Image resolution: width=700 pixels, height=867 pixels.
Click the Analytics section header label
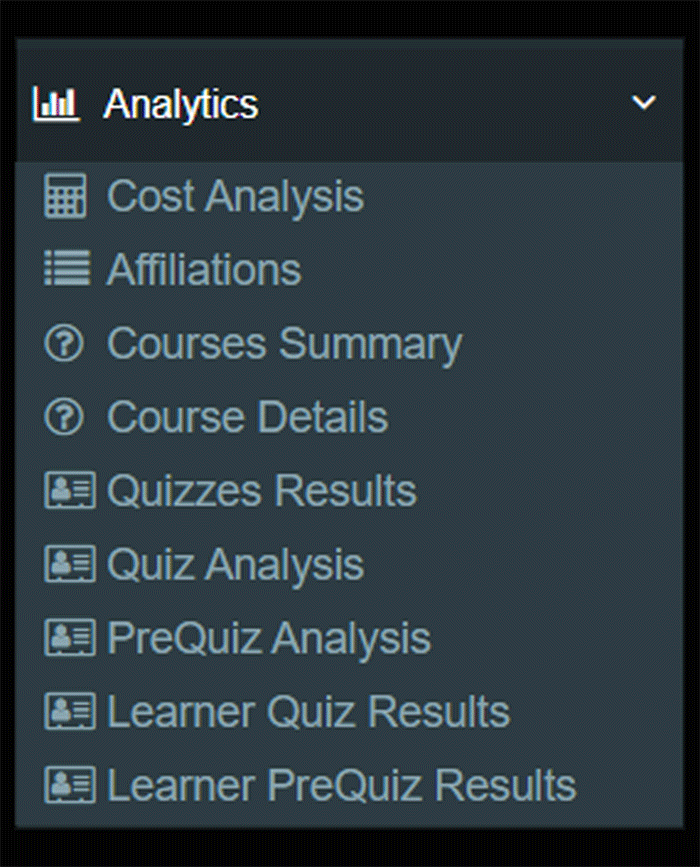[x=181, y=104]
